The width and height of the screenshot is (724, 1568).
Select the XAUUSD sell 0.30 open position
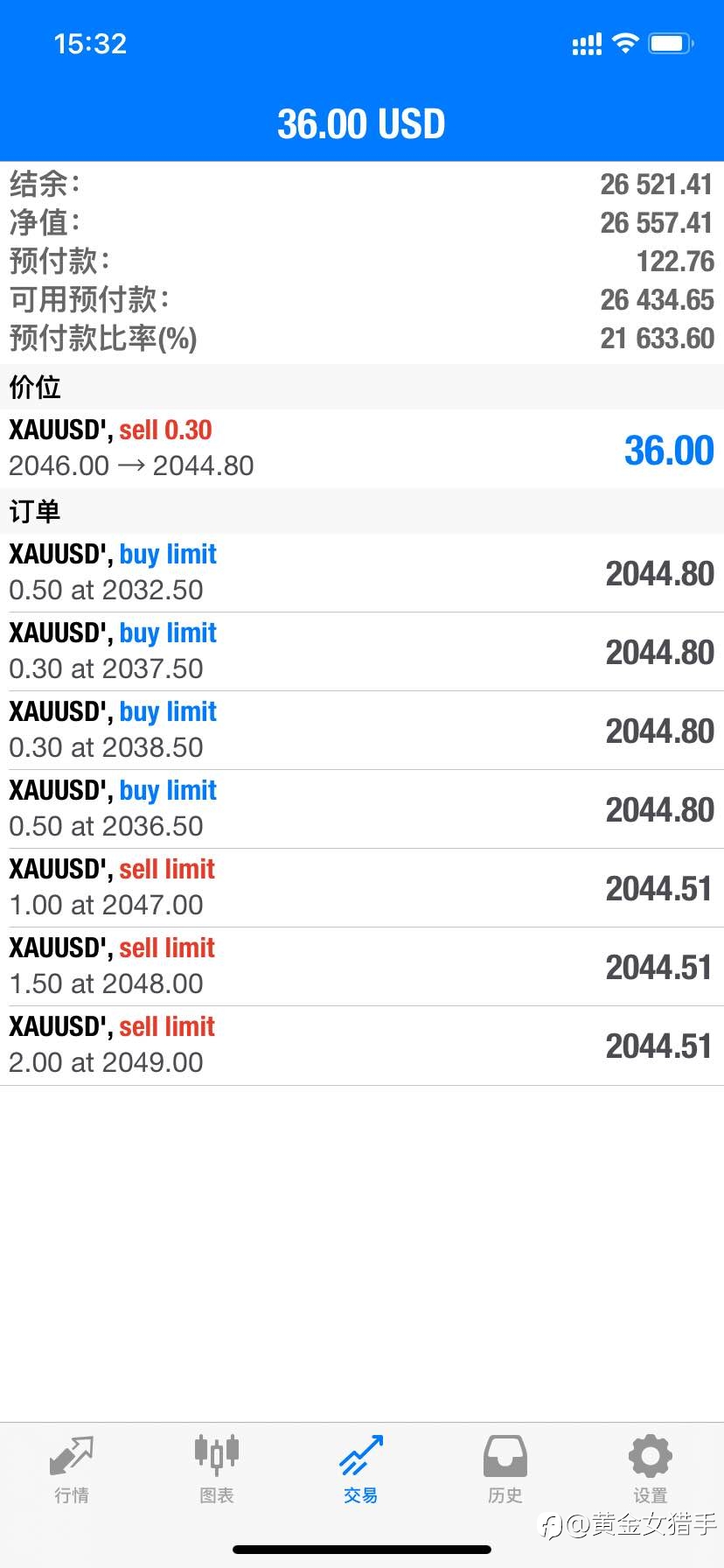coord(362,448)
